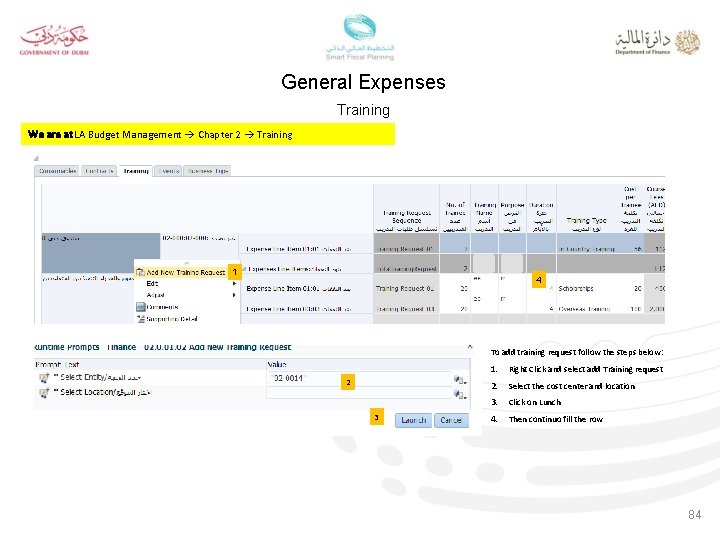
Task: Click the Cancel button
Action: coord(450,420)
